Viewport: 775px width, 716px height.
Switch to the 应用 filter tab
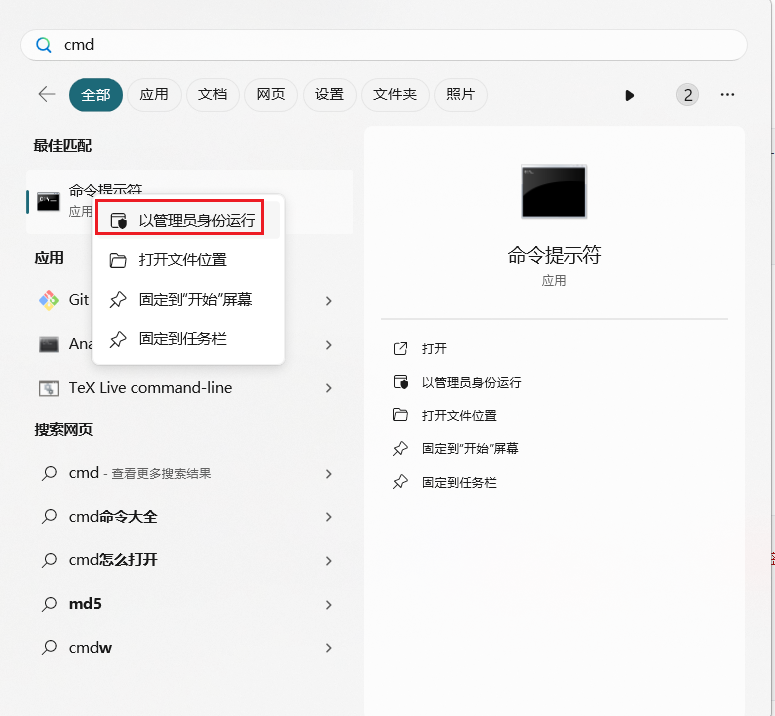[x=154, y=95]
